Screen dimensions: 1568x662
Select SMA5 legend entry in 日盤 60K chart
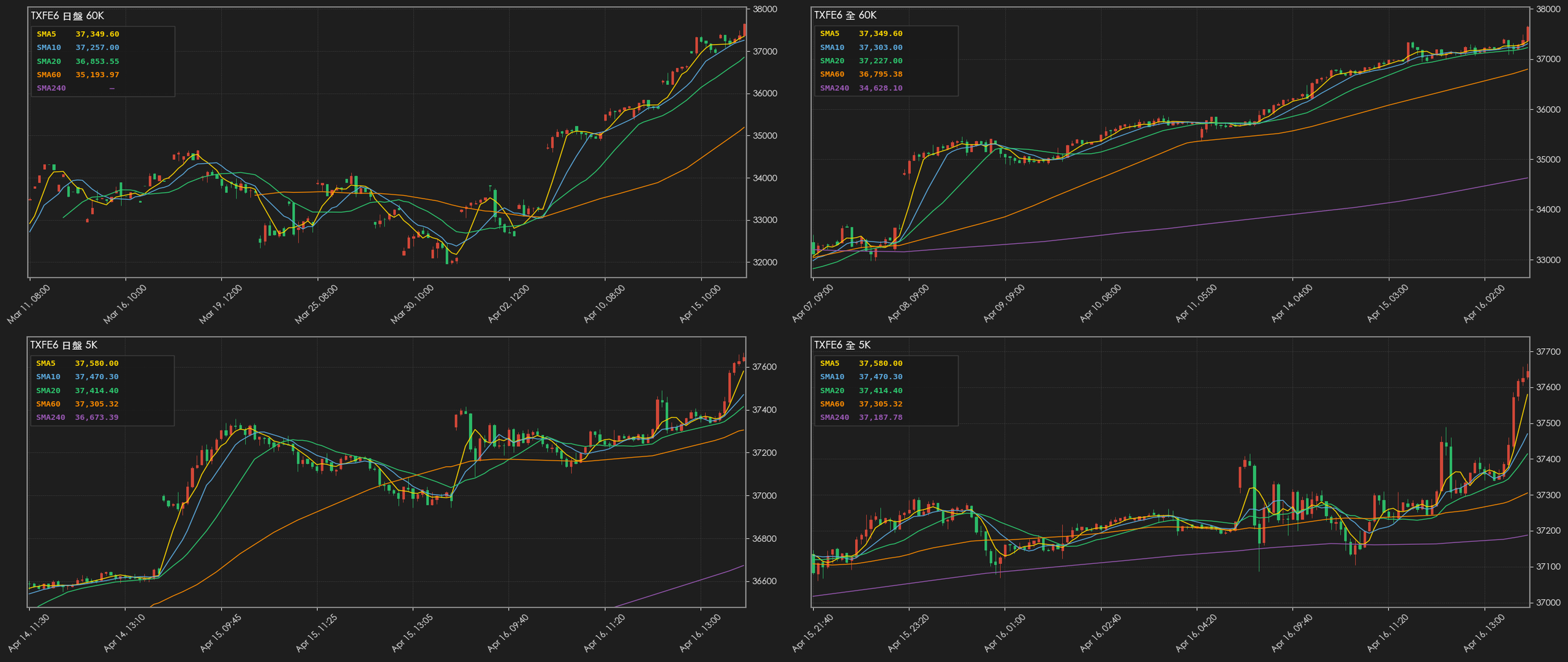click(47, 34)
